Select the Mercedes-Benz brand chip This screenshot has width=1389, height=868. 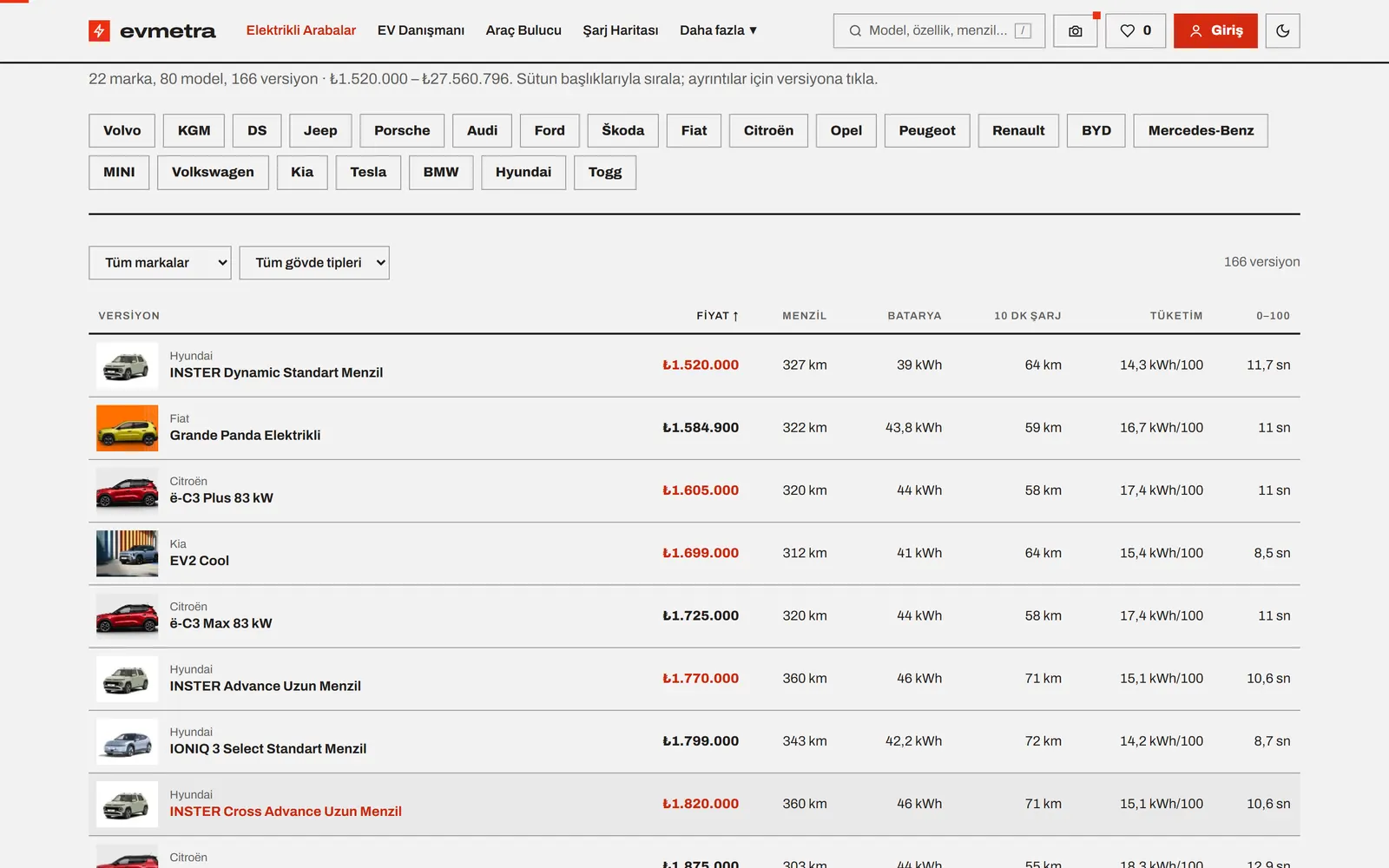(1201, 130)
